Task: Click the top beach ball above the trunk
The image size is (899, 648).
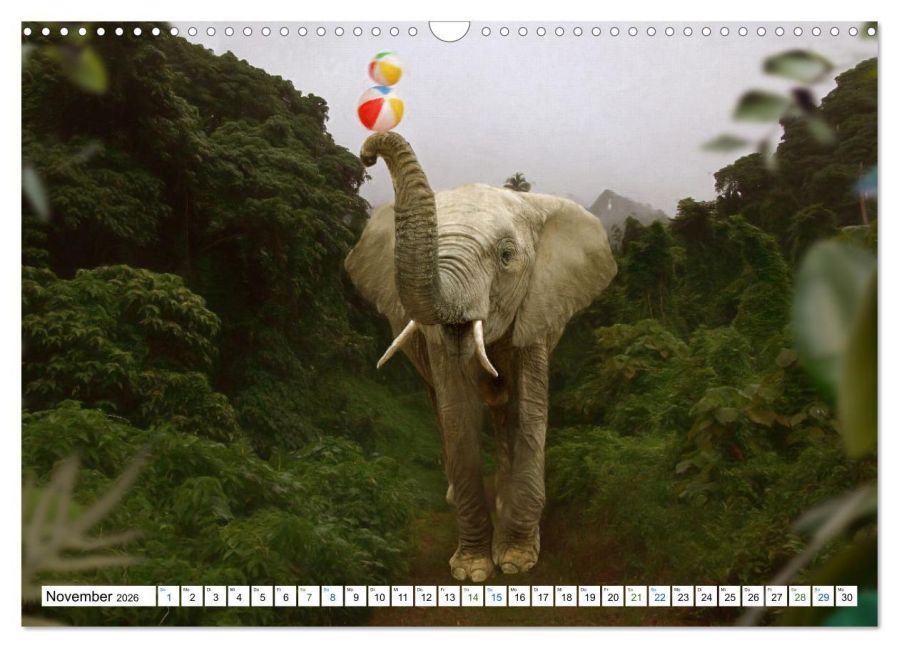Action: tap(385, 69)
